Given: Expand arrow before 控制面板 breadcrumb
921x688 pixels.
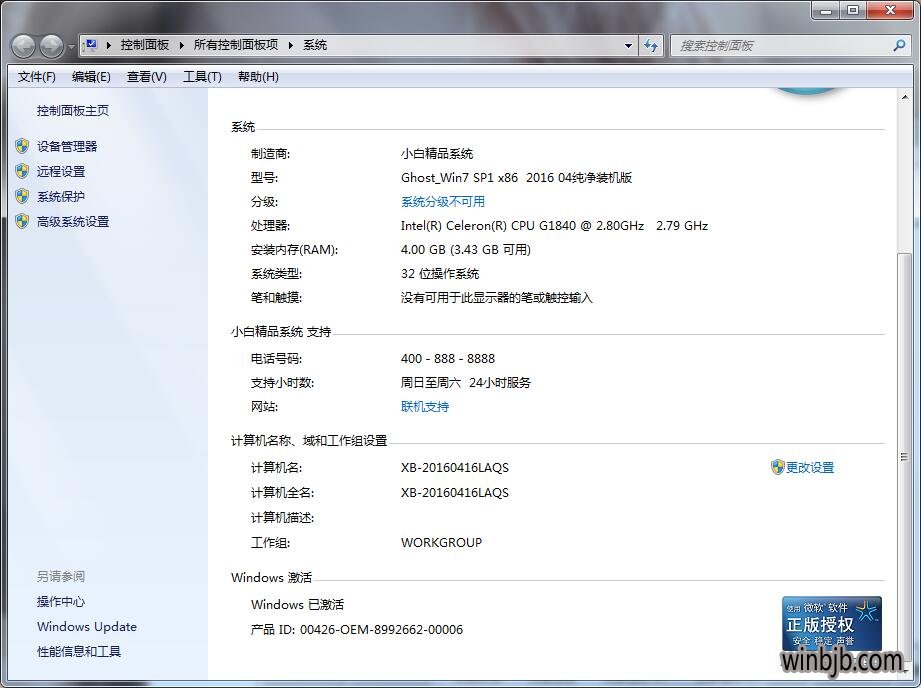Looking at the screenshot, I should (109, 45).
